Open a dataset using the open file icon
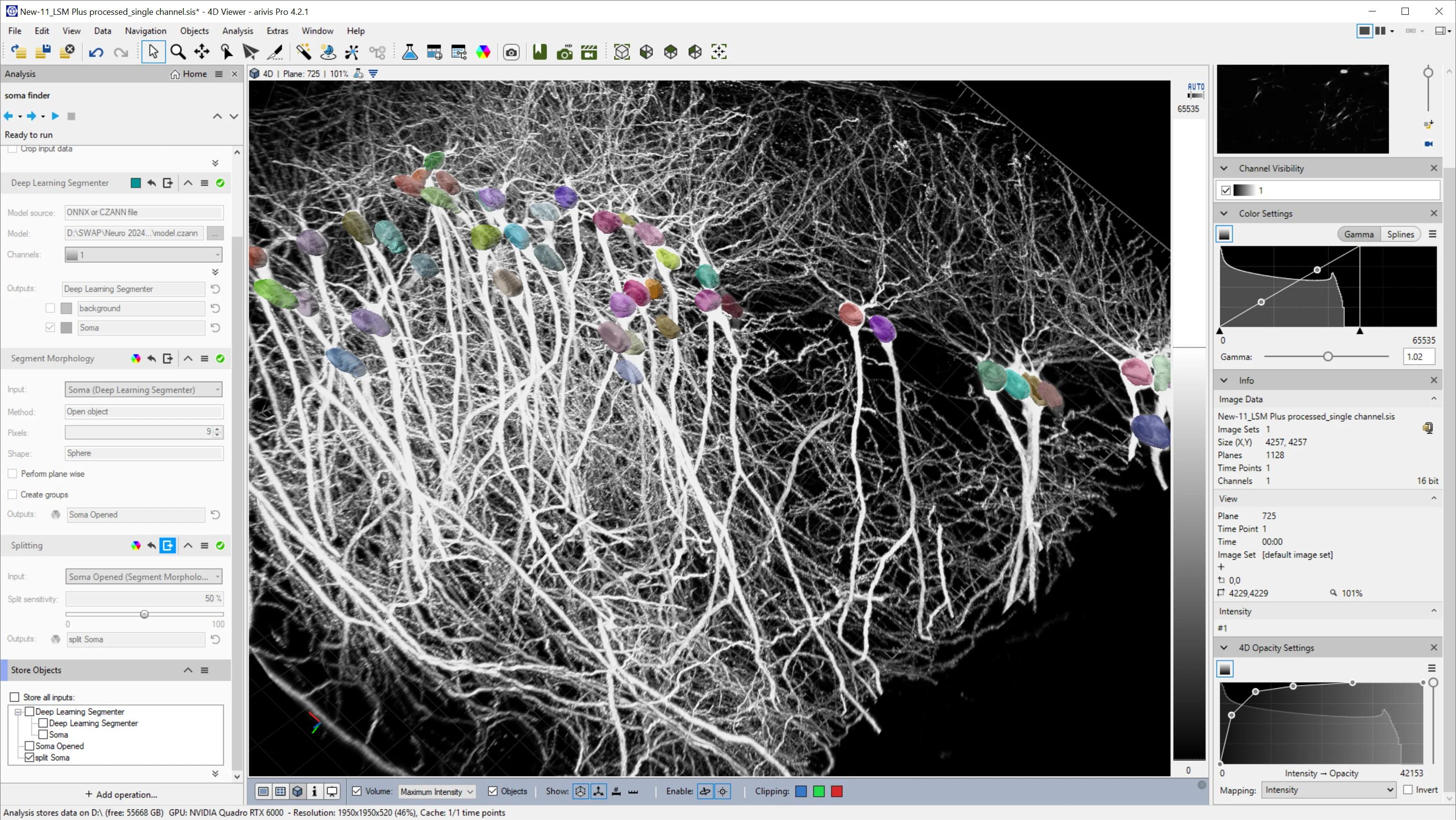The image size is (1456, 820). (18, 52)
